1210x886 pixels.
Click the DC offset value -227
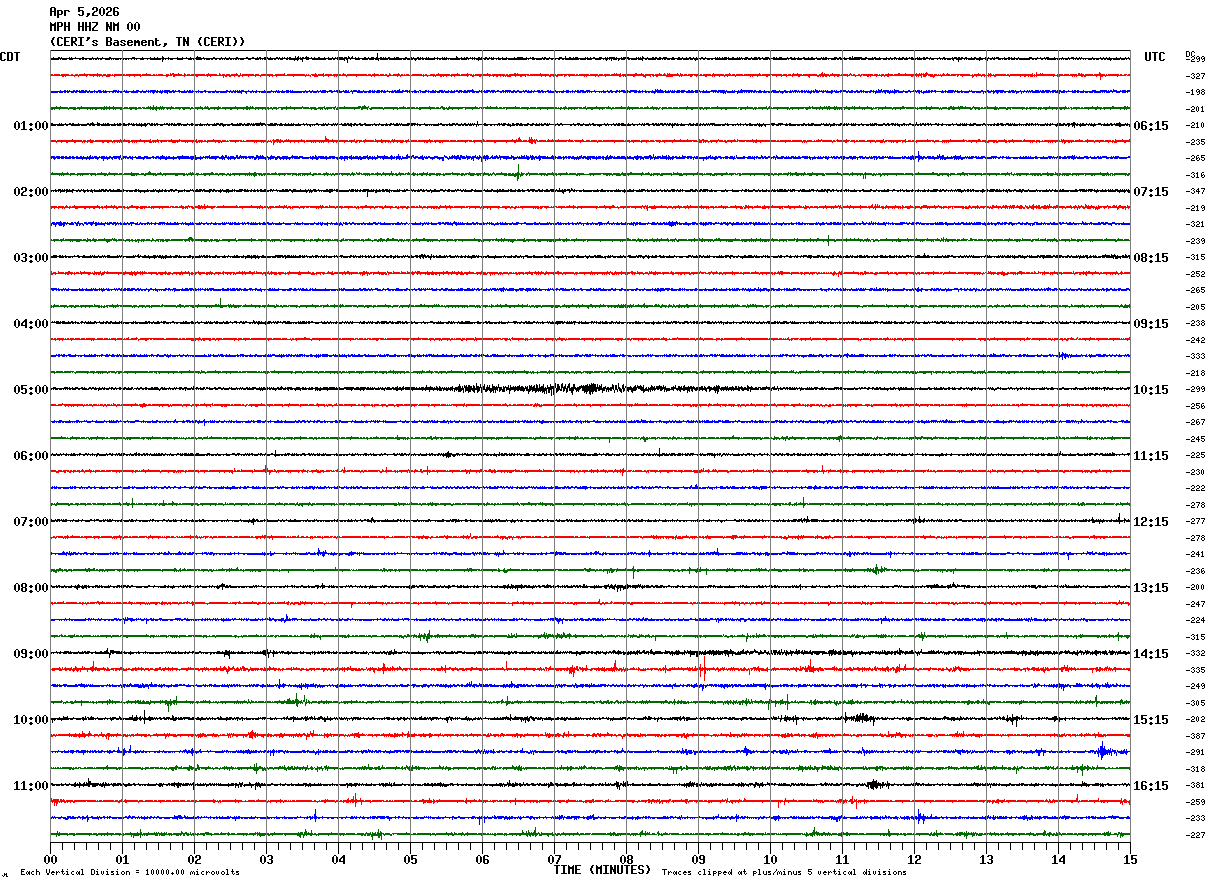coord(1195,835)
